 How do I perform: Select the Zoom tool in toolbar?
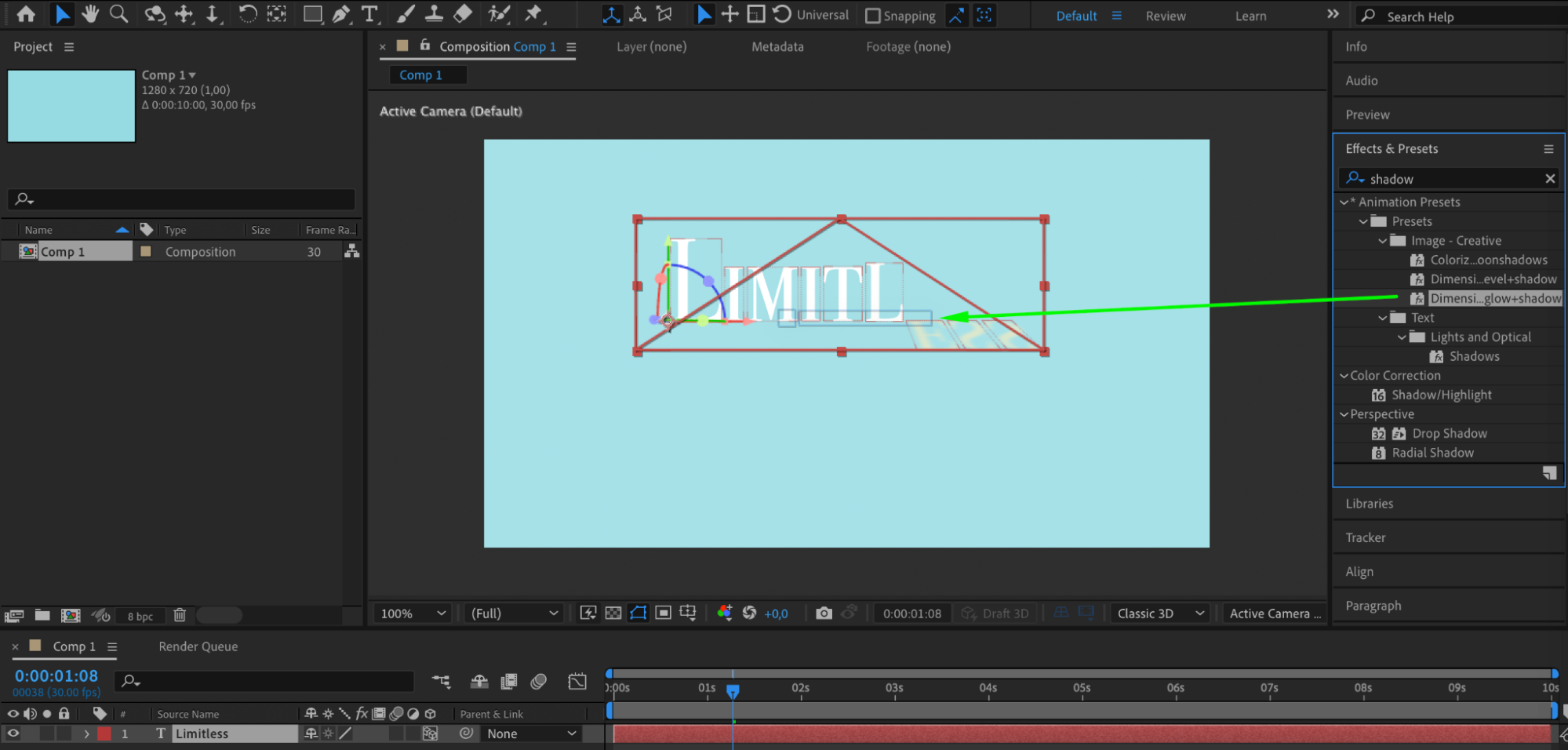(118, 14)
